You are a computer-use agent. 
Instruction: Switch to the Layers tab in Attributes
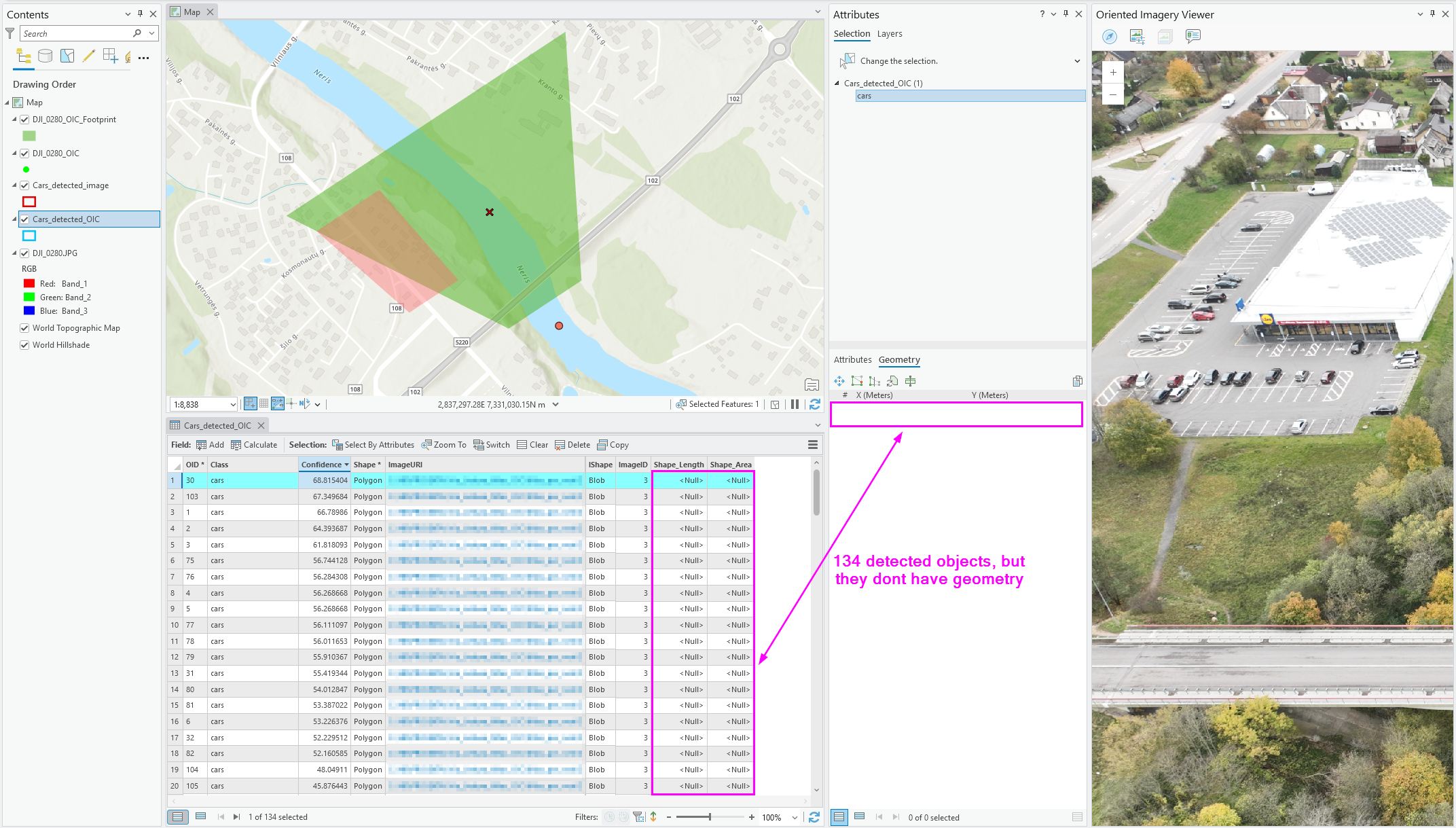pyautogui.click(x=890, y=33)
